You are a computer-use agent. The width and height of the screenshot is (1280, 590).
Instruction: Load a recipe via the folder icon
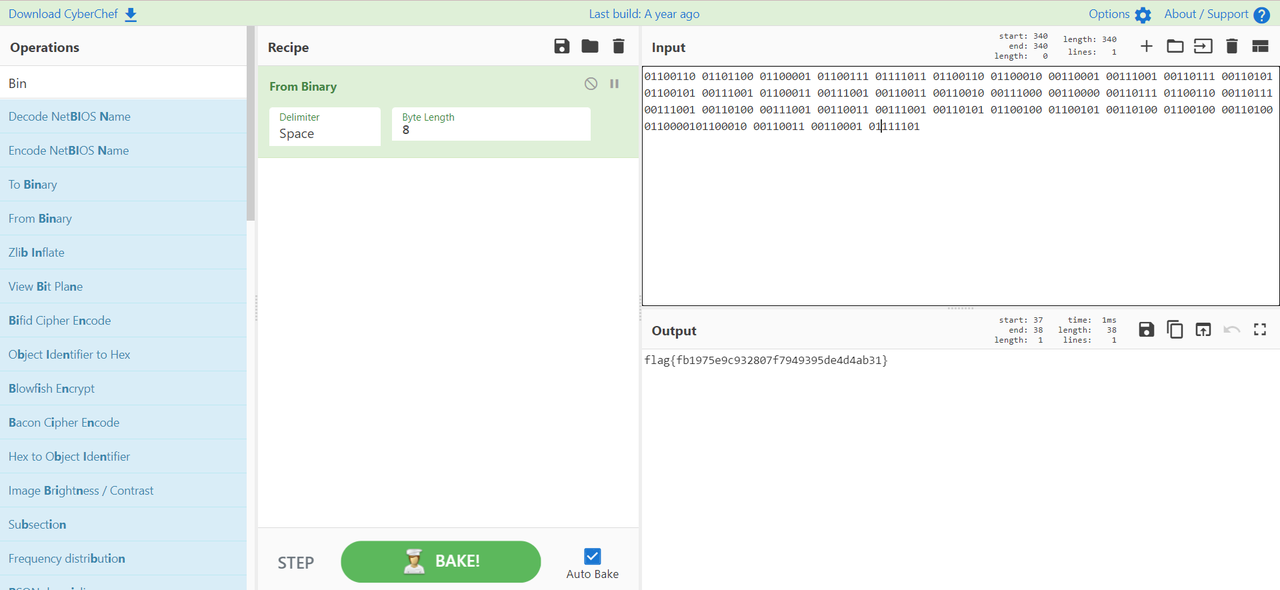tap(590, 47)
